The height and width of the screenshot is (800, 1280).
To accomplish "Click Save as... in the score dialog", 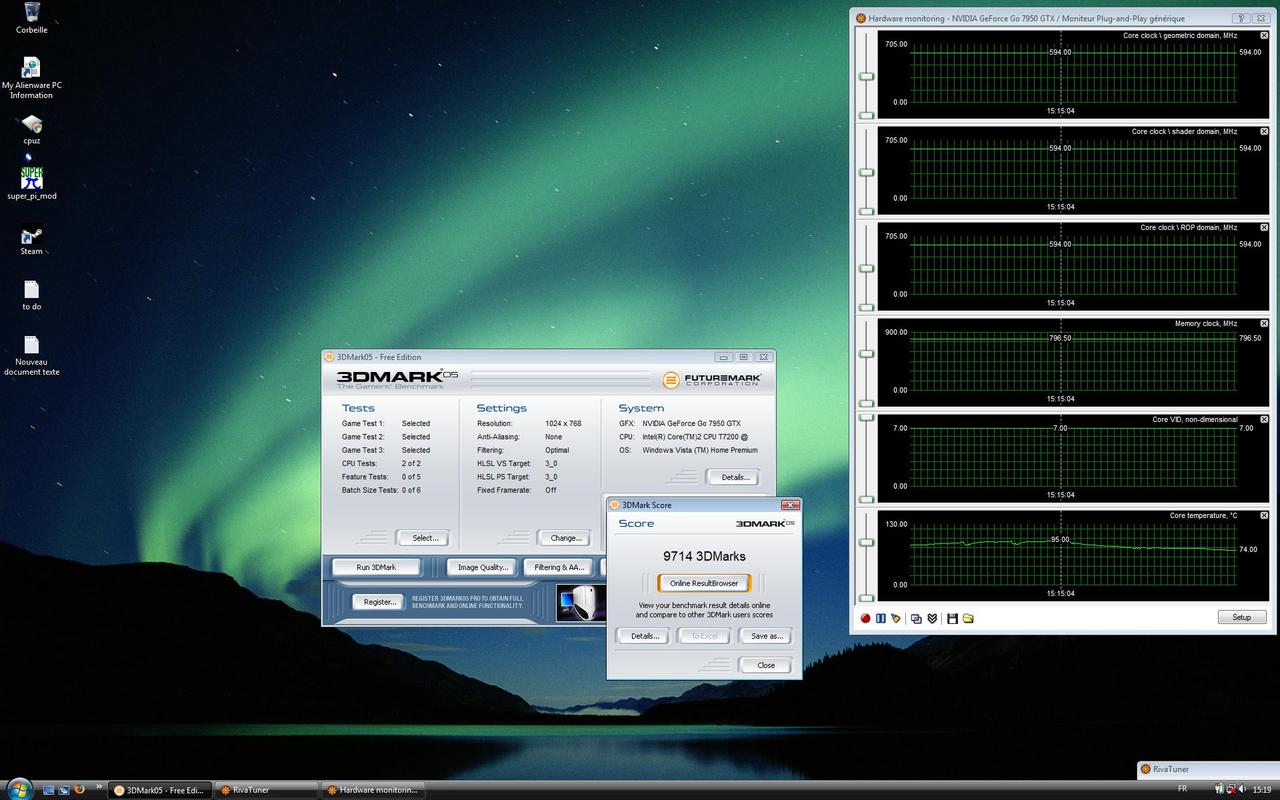I will (766, 636).
